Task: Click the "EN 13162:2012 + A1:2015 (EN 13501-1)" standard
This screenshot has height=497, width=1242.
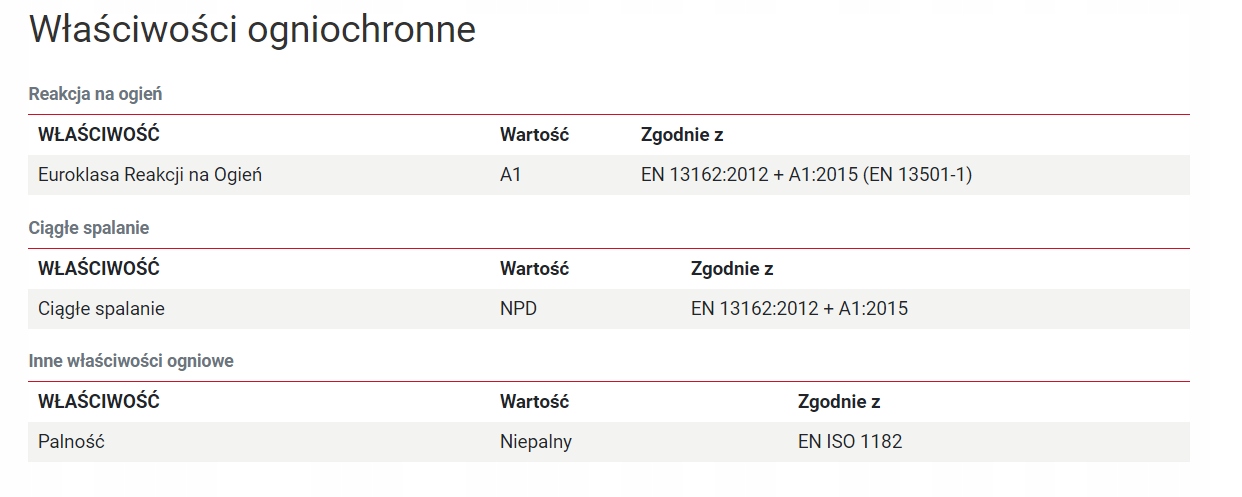Action: tap(806, 175)
